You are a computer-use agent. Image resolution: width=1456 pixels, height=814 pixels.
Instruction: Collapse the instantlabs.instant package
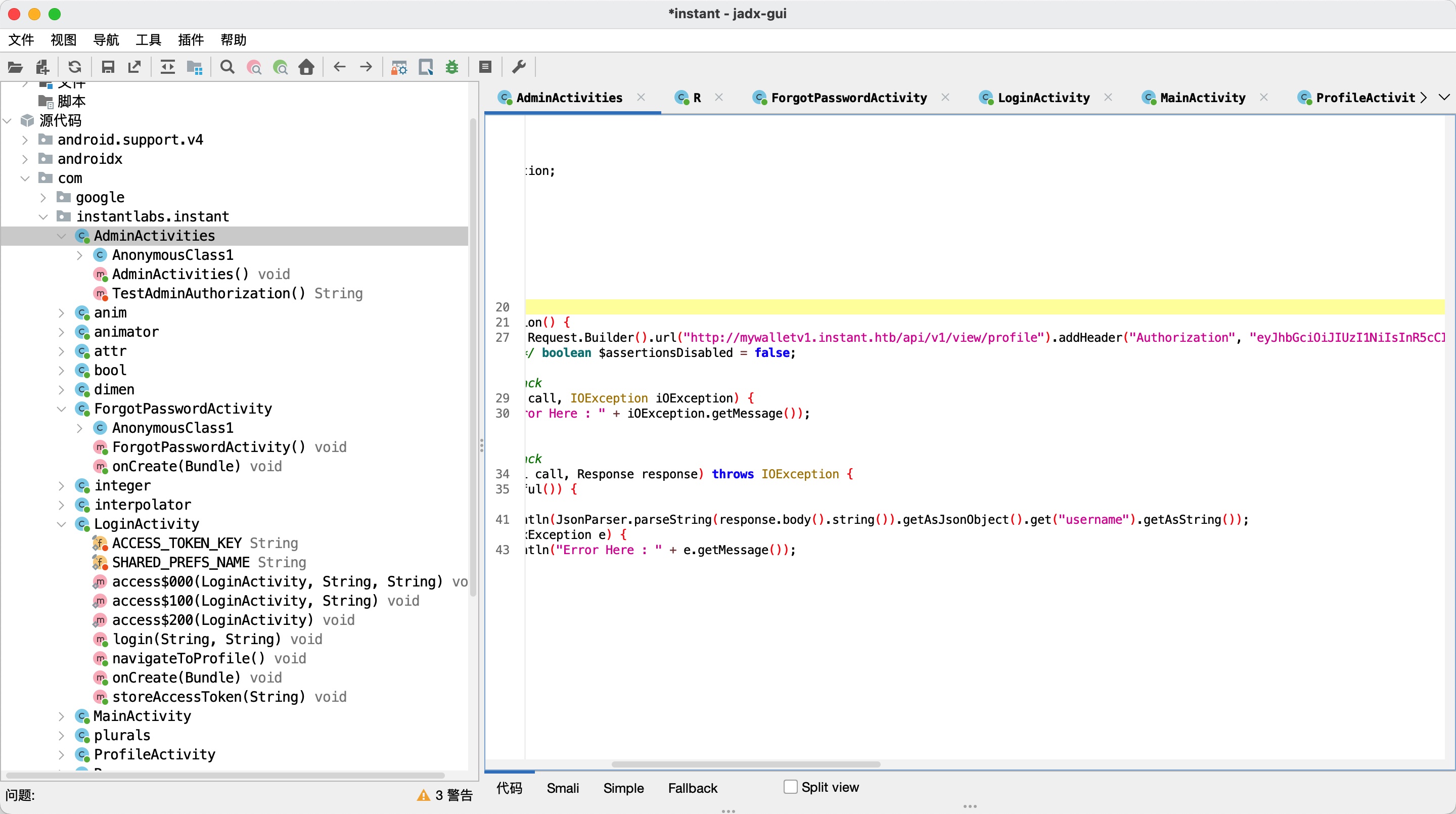[43, 216]
